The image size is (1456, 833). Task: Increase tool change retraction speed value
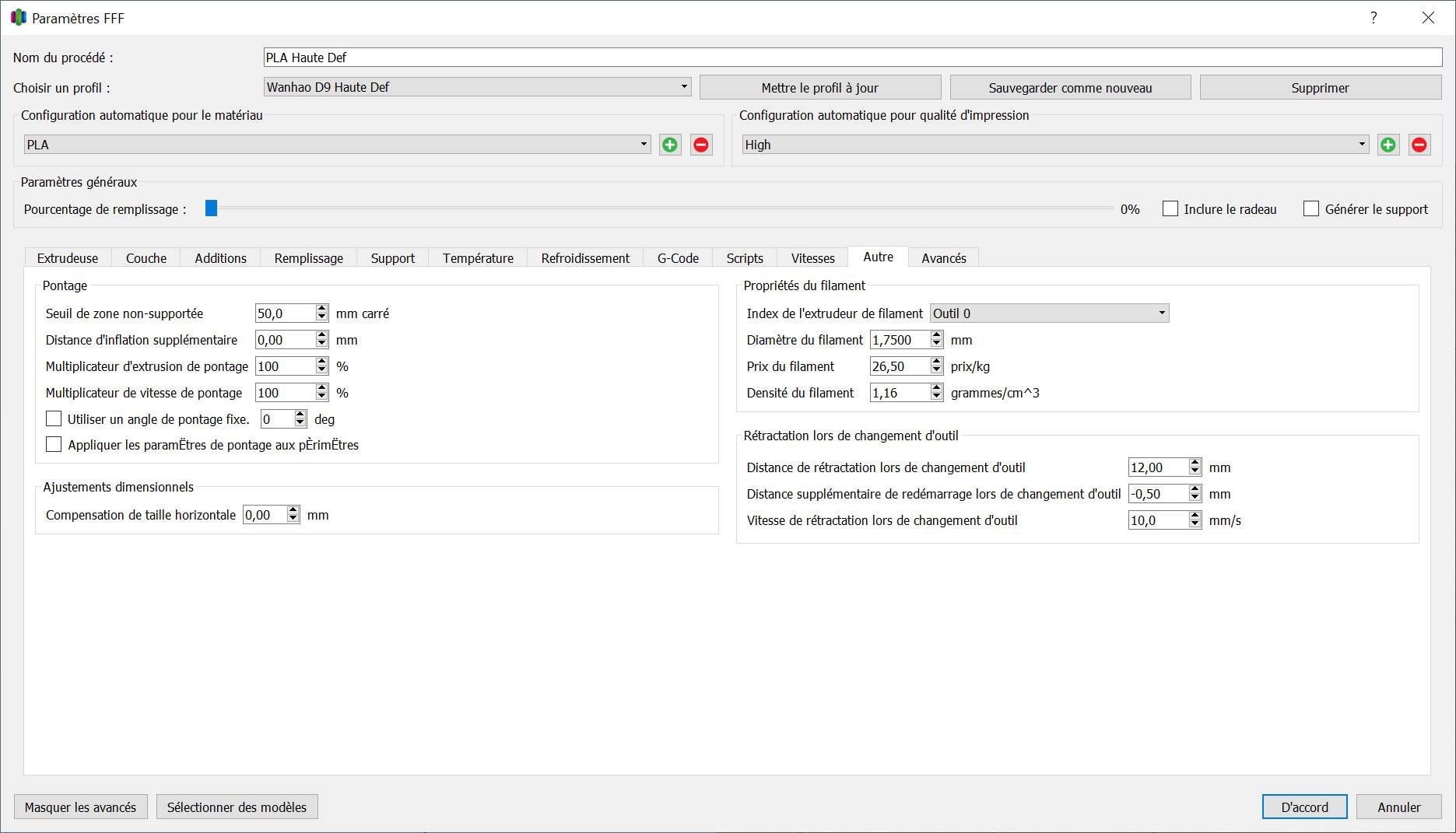click(x=1195, y=516)
